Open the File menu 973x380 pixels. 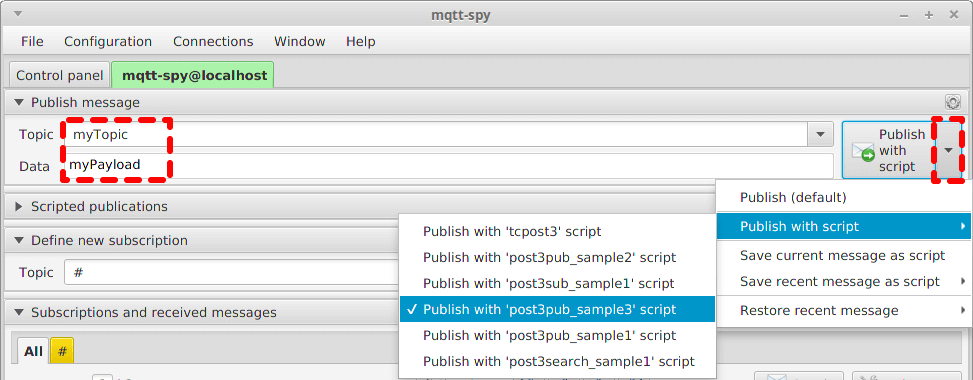(x=32, y=42)
